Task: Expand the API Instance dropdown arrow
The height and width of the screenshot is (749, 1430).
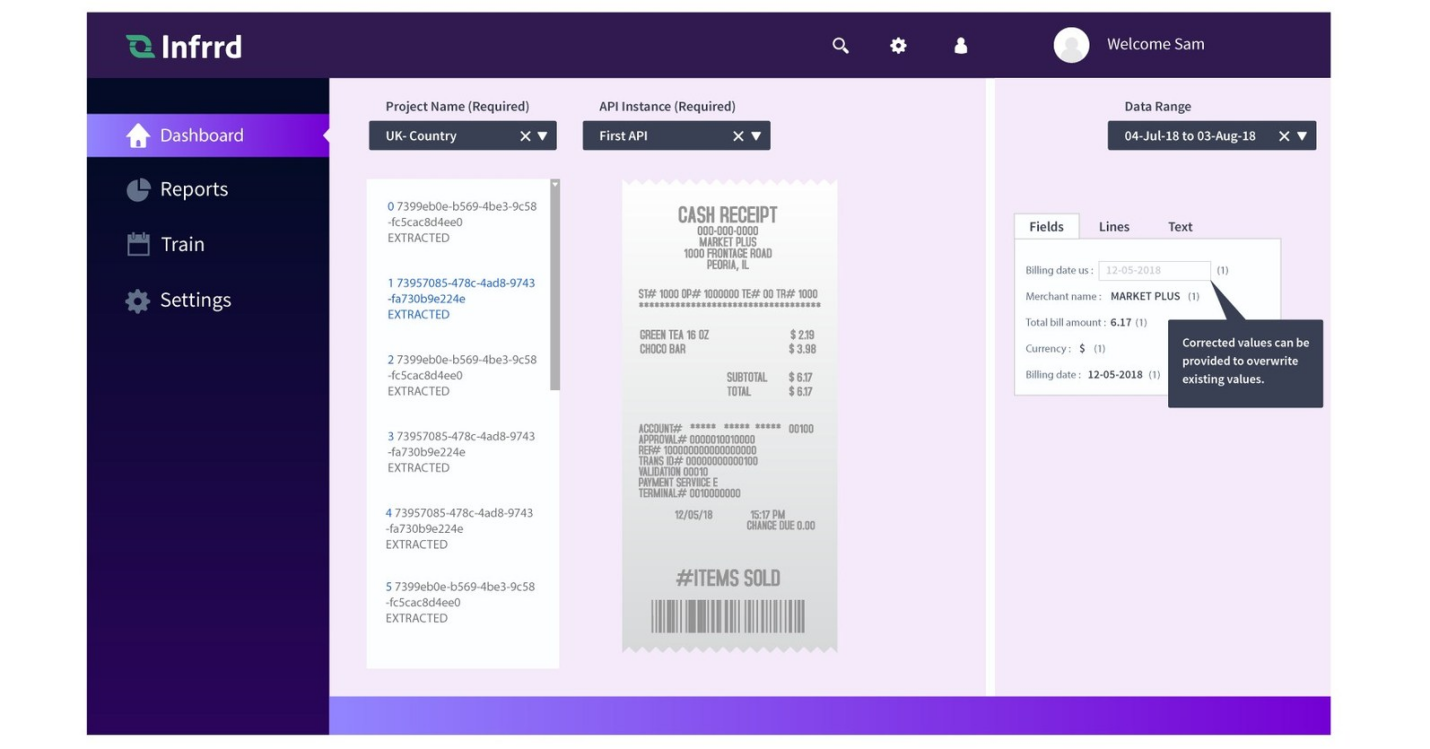Action: click(756, 136)
